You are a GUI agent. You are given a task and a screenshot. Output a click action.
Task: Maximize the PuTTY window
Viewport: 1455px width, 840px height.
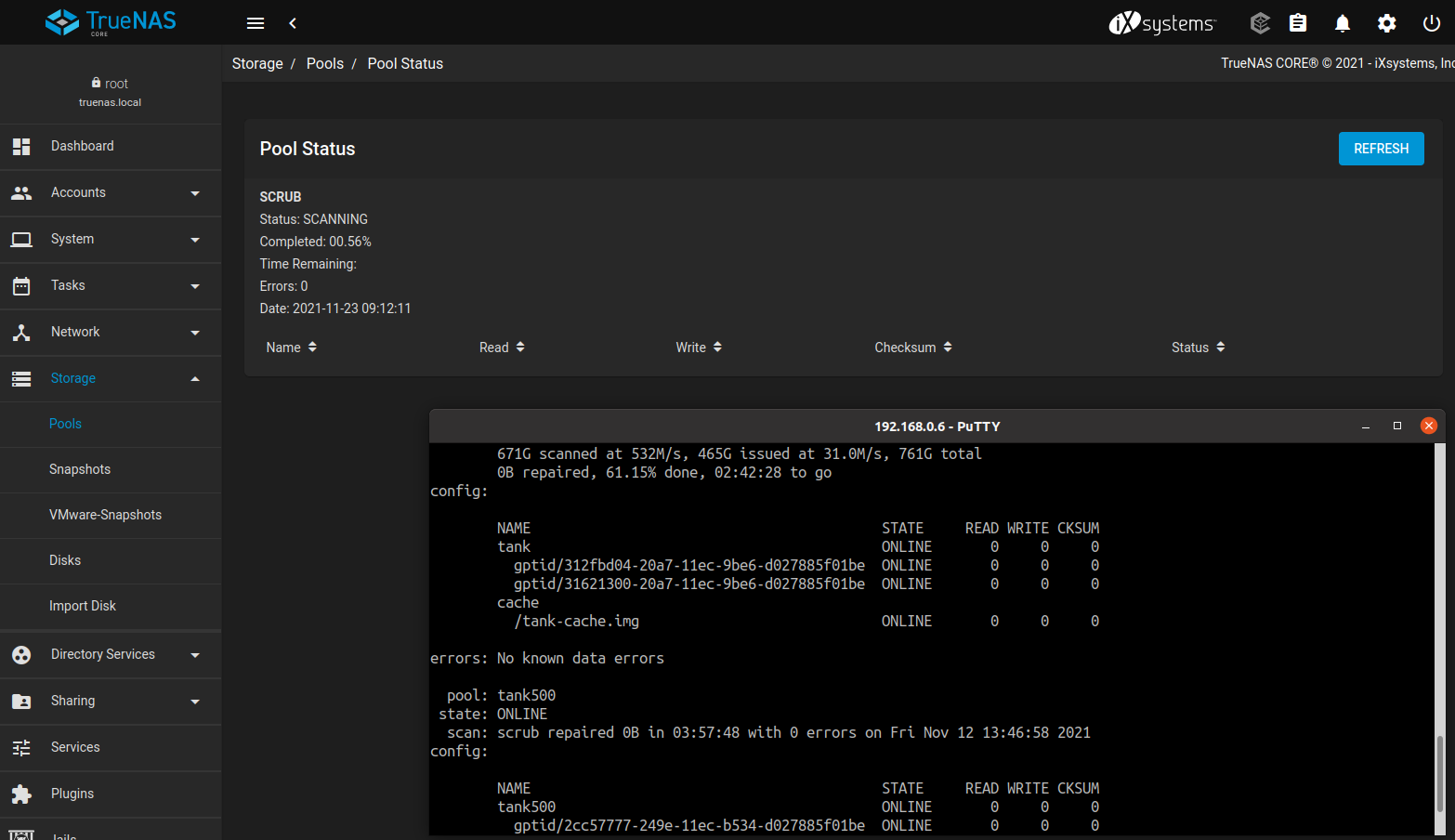(1396, 427)
